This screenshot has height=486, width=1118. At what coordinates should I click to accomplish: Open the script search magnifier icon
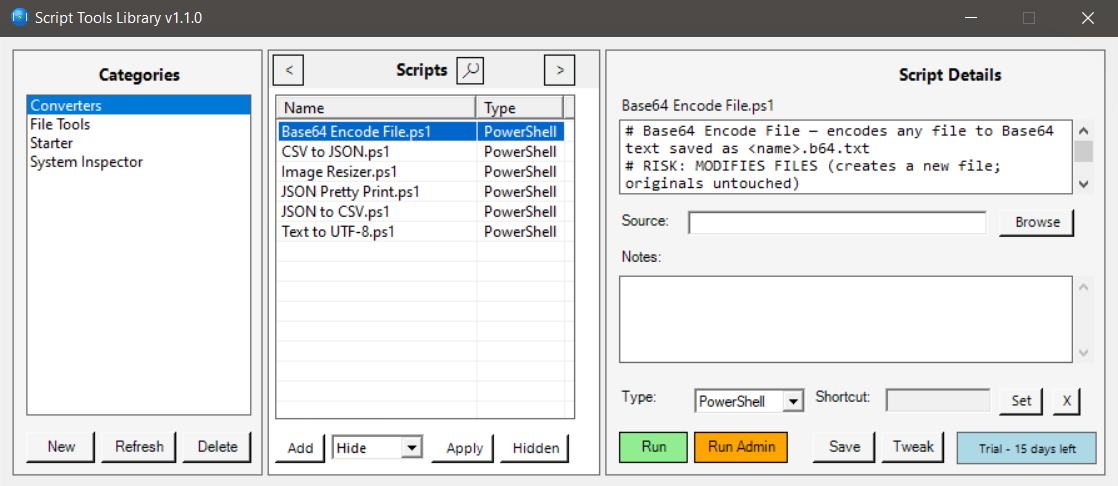click(470, 70)
